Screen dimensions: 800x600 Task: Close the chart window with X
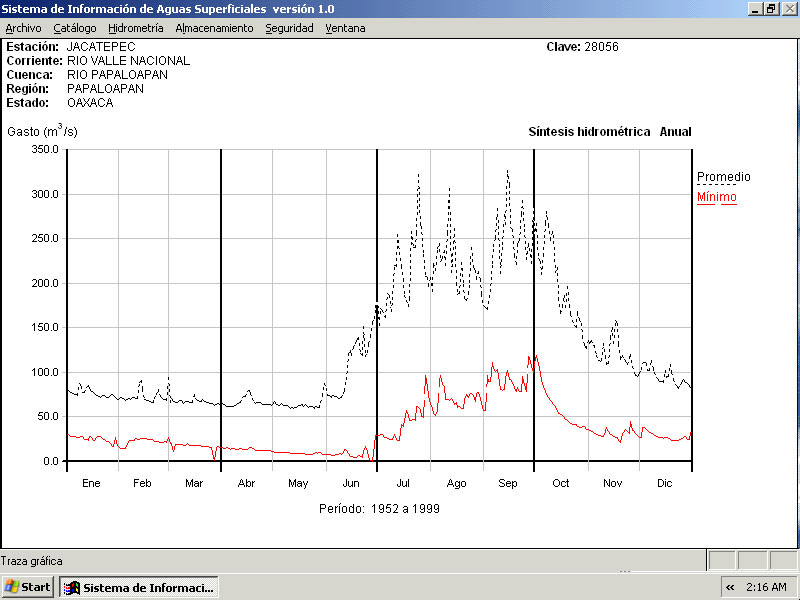point(787,9)
